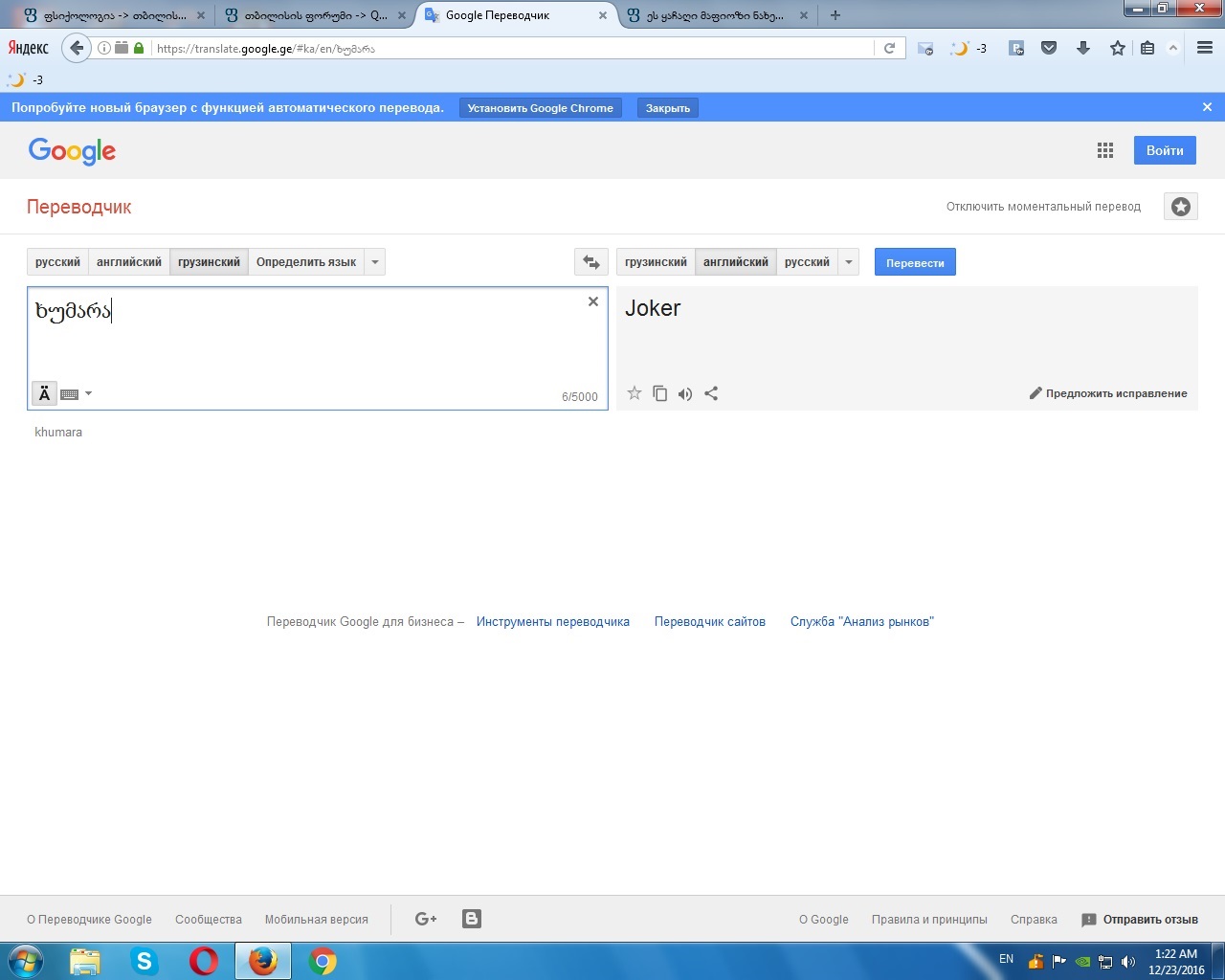Go back with the browser back arrow
The image size is (1225, 980).
77,48
